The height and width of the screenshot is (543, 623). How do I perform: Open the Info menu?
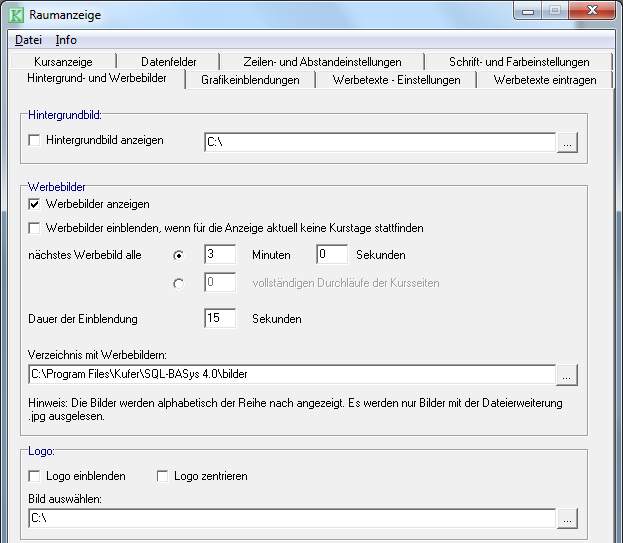[66, 40]
